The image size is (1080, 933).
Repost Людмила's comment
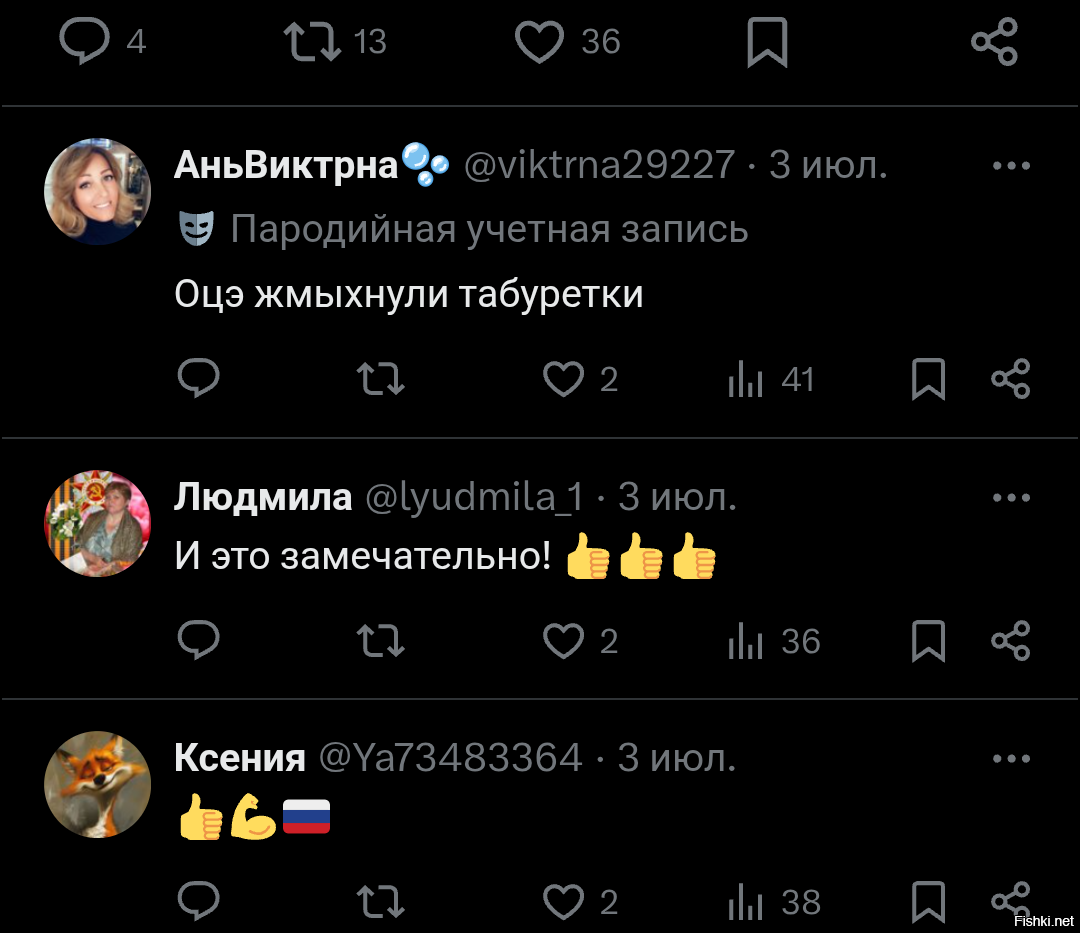pyautogui.click(x=380, y=641)
